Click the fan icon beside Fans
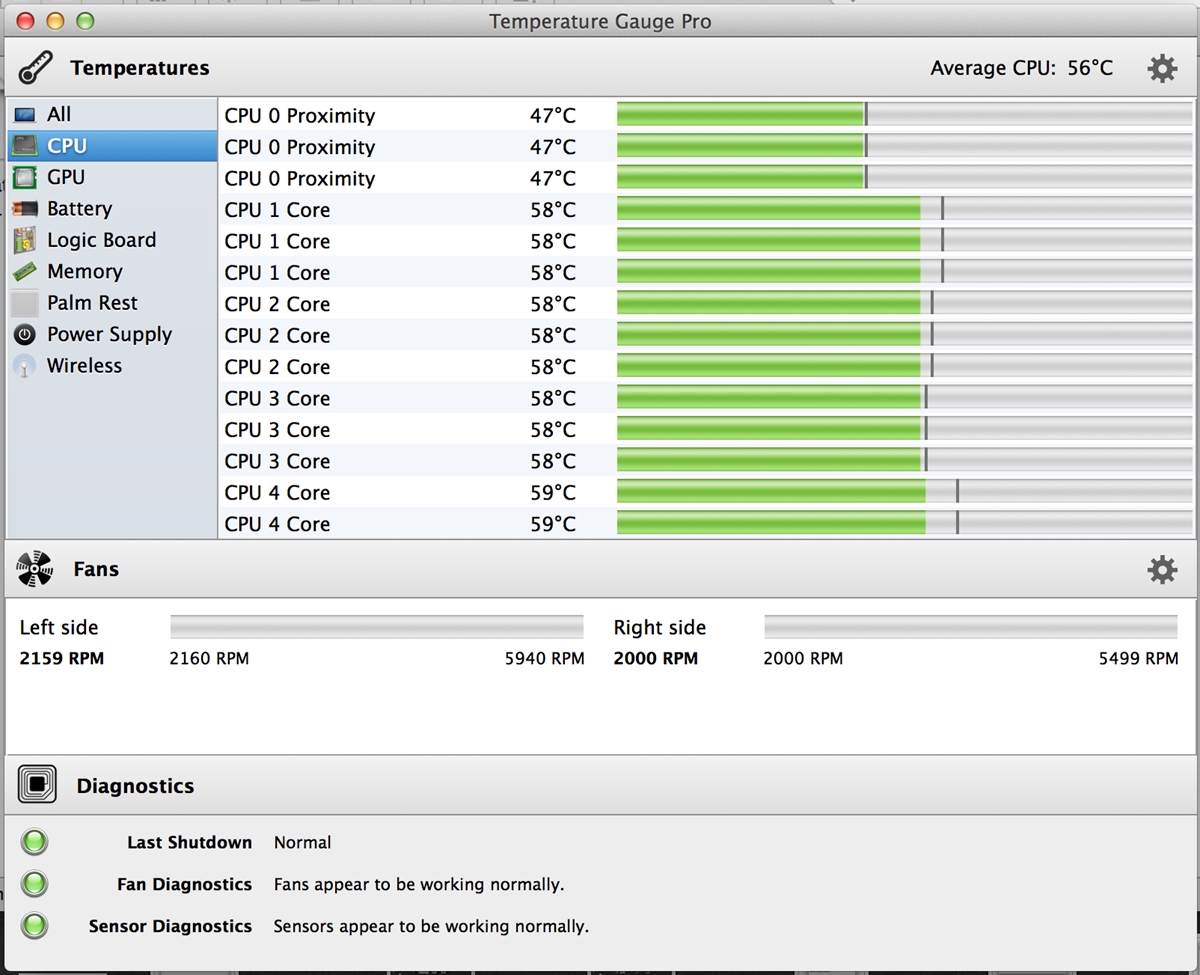 click(x=35, y=569)
